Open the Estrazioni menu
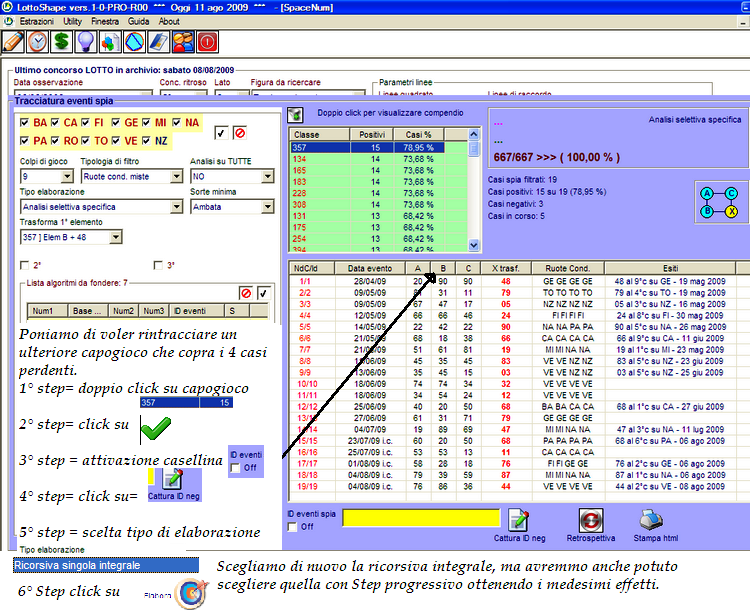750x610 pixels. click(37, 22)
